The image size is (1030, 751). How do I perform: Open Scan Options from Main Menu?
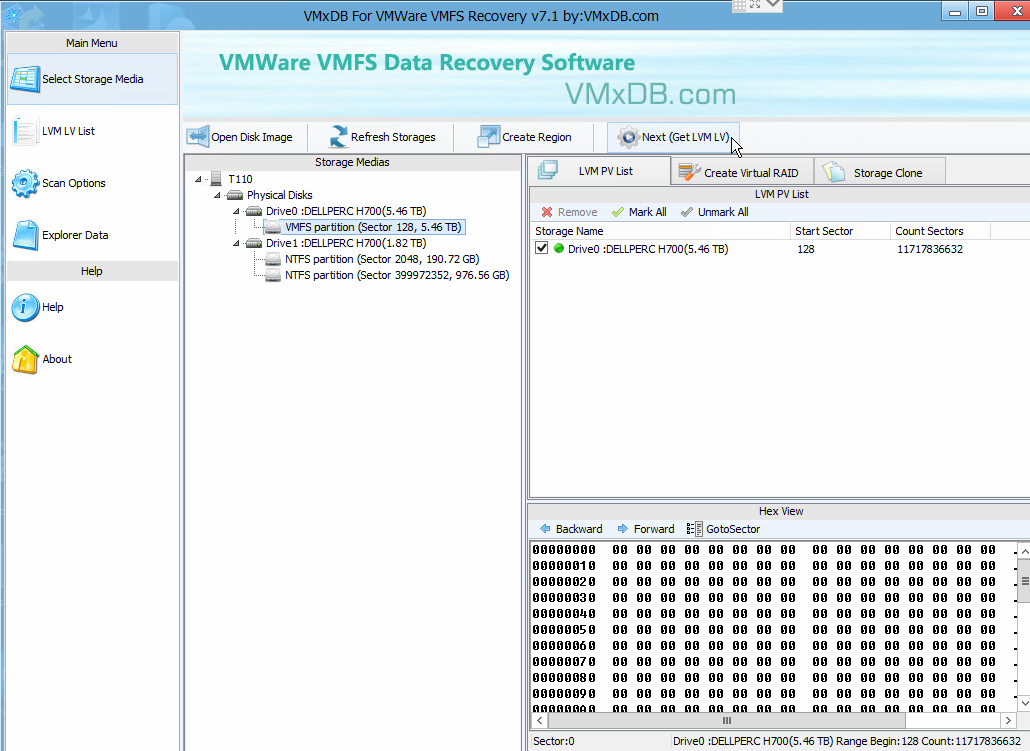(x=92, y=183)
